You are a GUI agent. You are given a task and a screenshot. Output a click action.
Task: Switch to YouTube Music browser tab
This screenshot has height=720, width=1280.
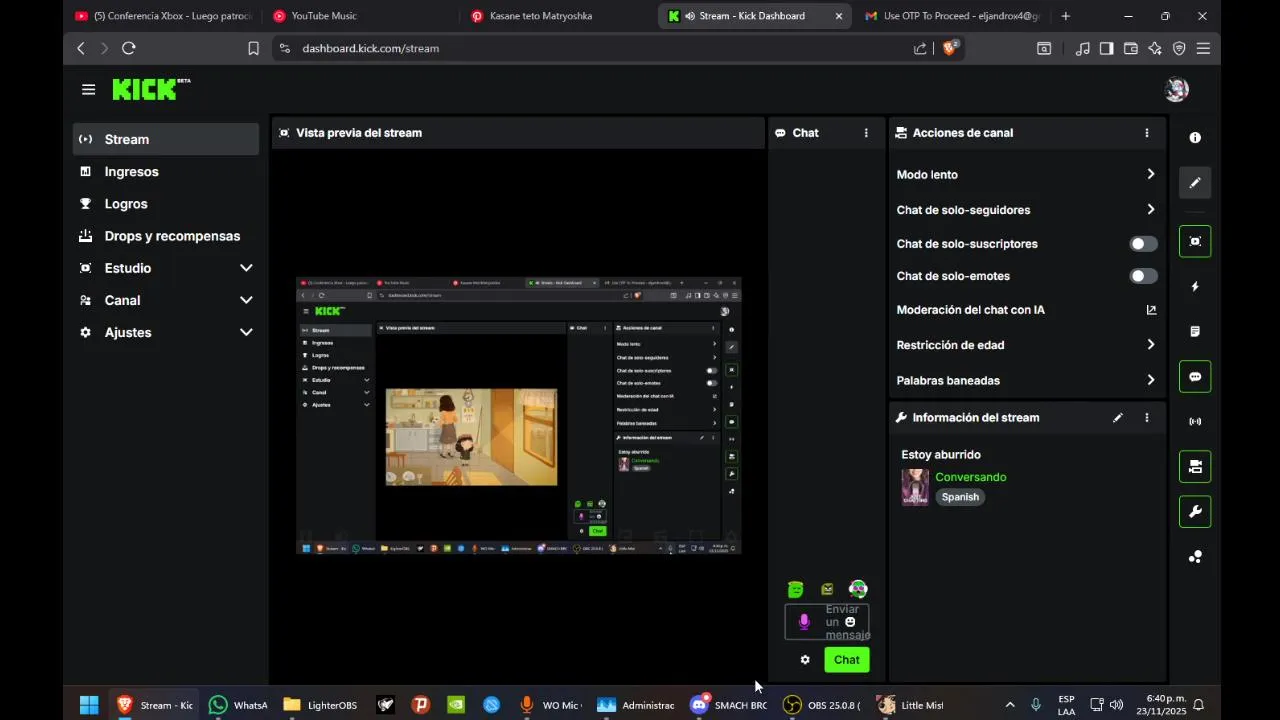pos(360,16)
